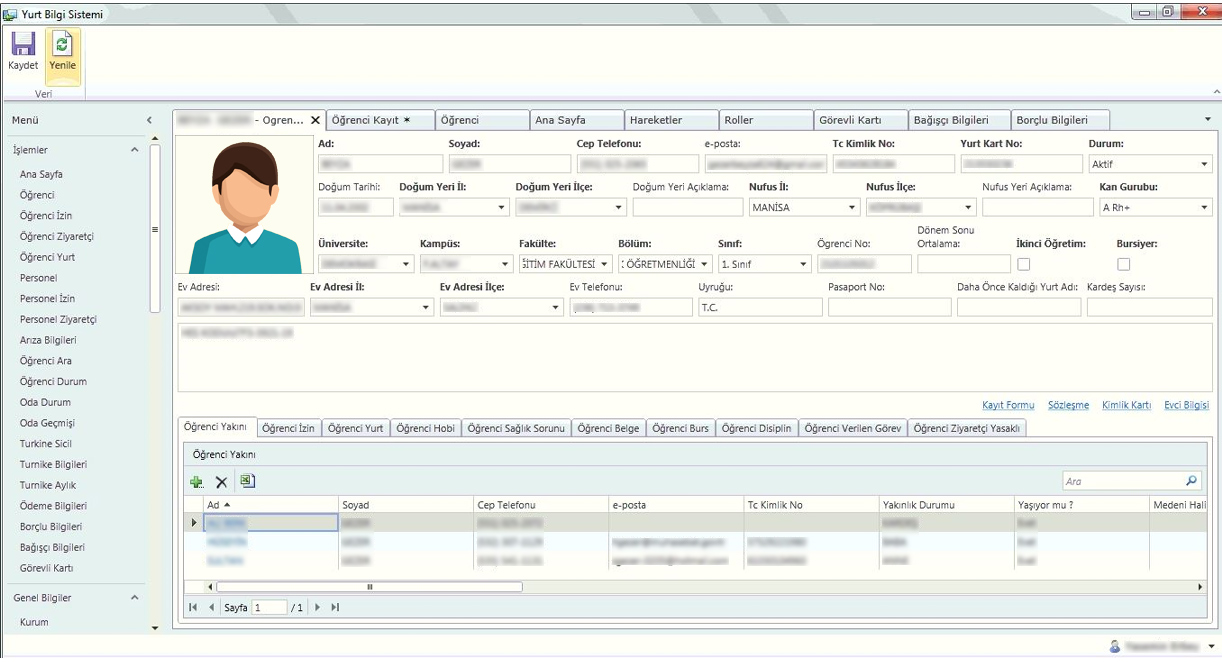This screenshot has height=662, width=1222.
Task: Expand the Nufus İl dropdown
Action: click(x=852, y=208)
